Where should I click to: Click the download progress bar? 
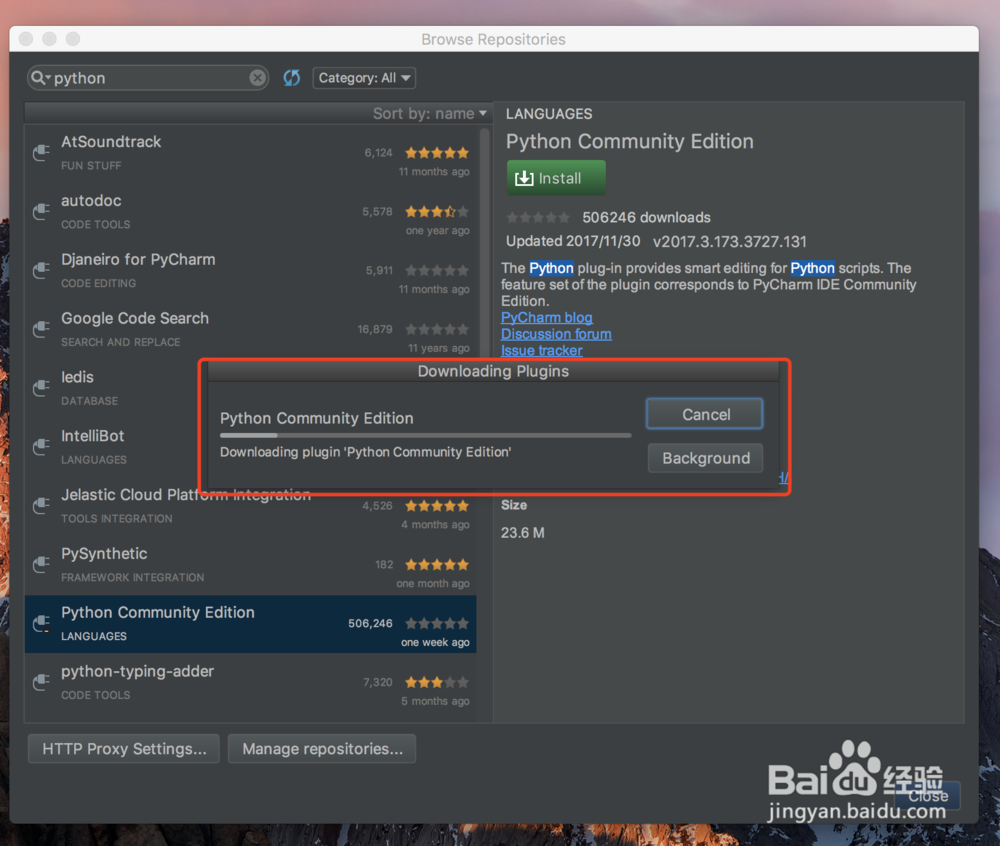[x=425, y=435]
